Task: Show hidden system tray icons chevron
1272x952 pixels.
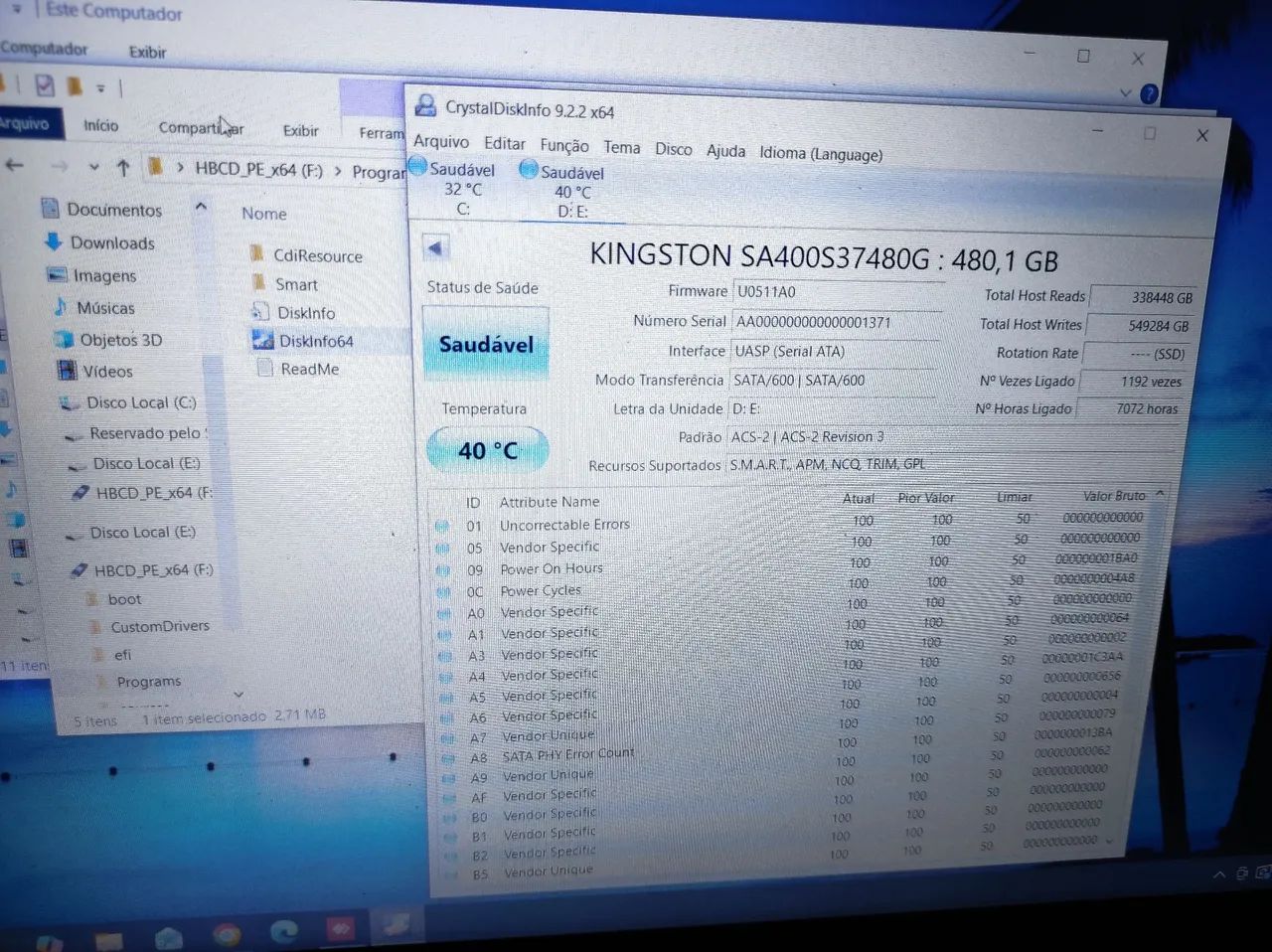Action: coord(1219,874)
